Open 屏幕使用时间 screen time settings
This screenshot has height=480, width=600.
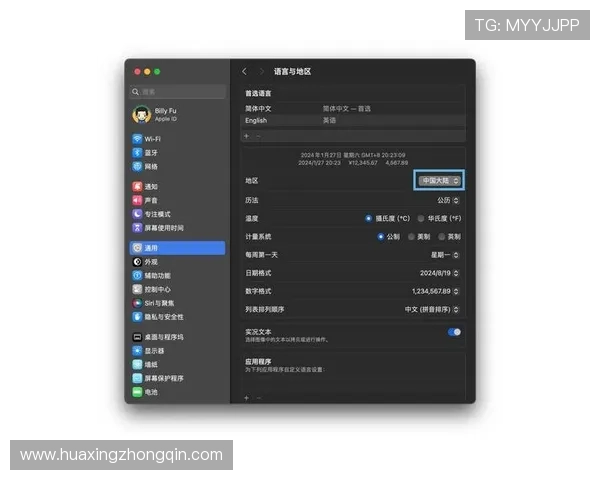(x=158, y=228)
